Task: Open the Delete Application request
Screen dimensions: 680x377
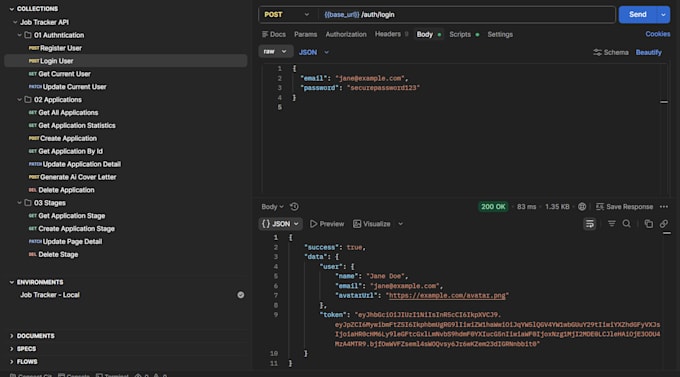Action: [x=126, y=190]
